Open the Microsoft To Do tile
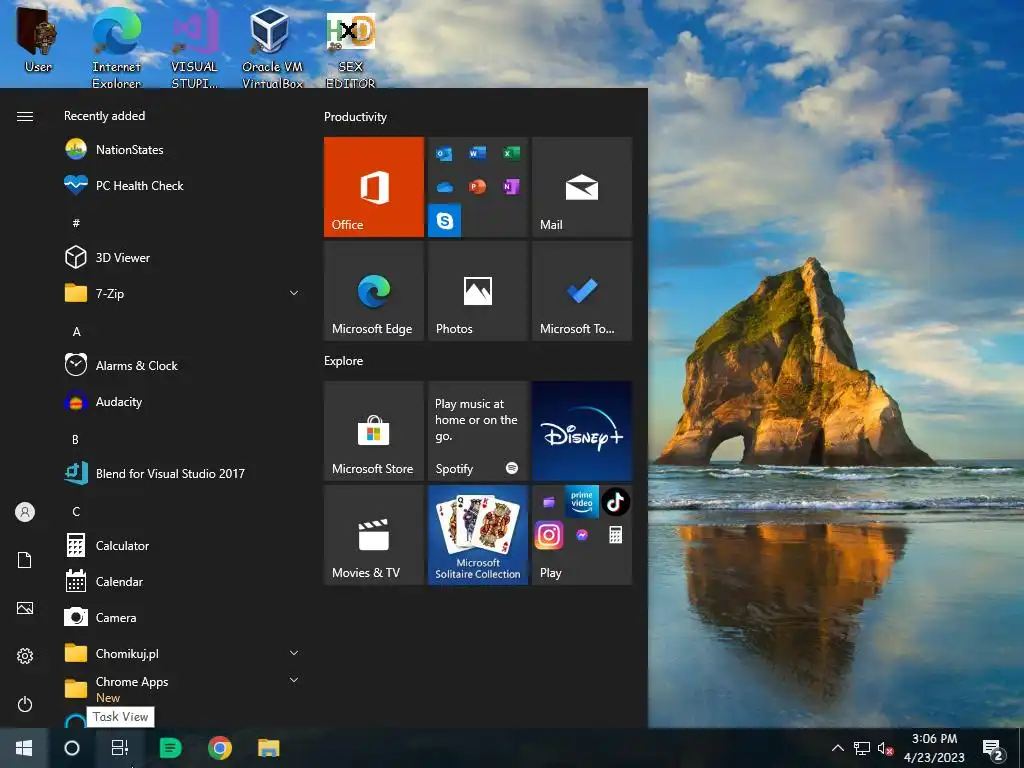The width and height of the screenshot is (1024, 768). tap(582, 291)
